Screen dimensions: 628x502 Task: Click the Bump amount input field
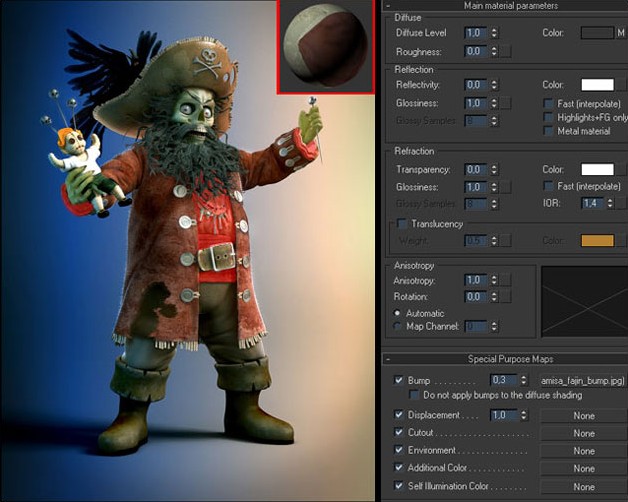(501, 381)
